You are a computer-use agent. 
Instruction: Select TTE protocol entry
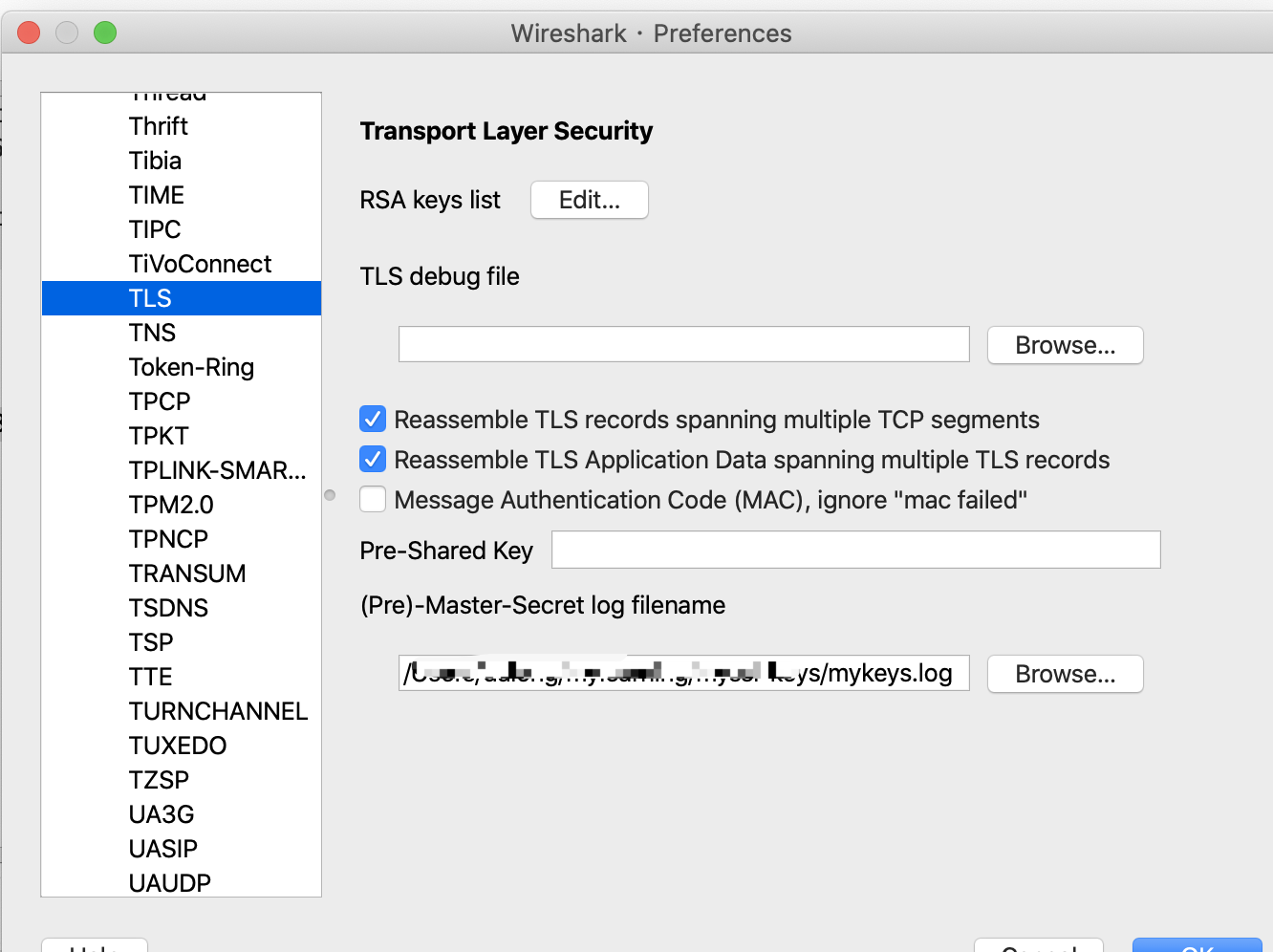[x=182, y=677]
